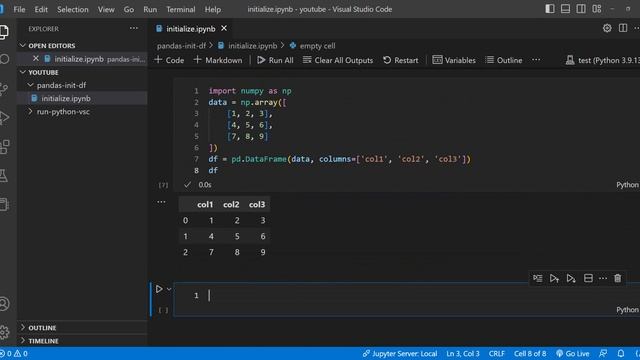Execute cell and below from cell toolbar
The width and height of the screenshot is (640, 360).
click(x=571, y=278)
